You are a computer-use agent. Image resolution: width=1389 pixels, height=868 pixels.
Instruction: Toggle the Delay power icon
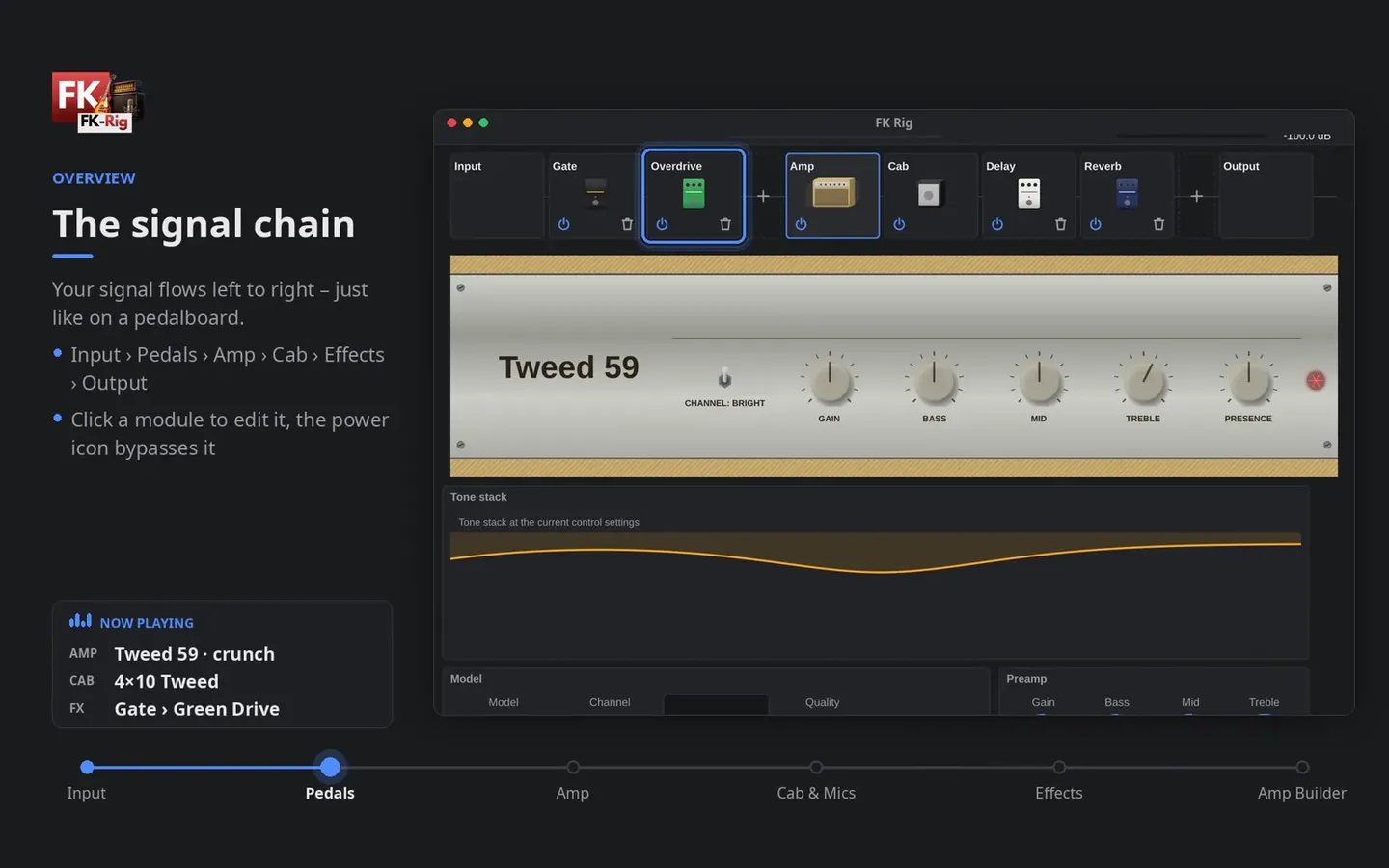point(997,224)
